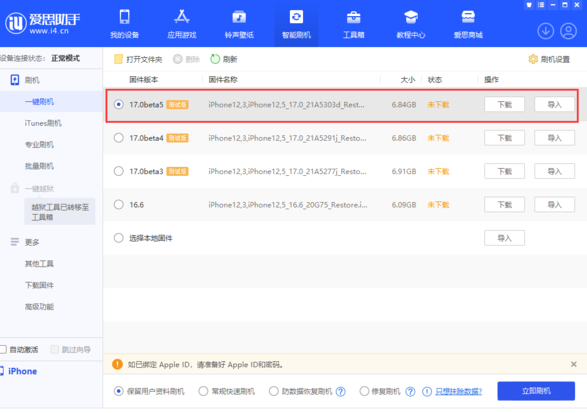The image size is (587, 413).
Task: Open 爱思商城 store
Action: [x=468, y=24]
